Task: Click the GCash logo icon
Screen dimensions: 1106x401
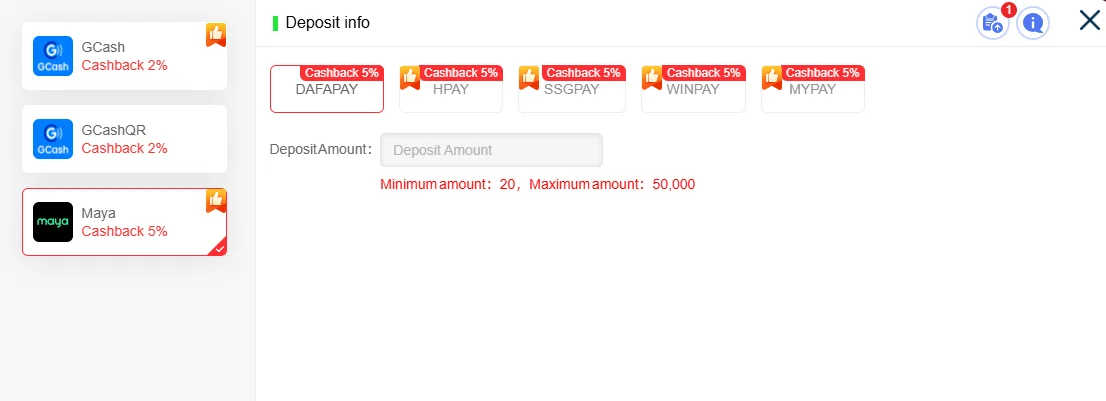Action: (x=53, y=56)
